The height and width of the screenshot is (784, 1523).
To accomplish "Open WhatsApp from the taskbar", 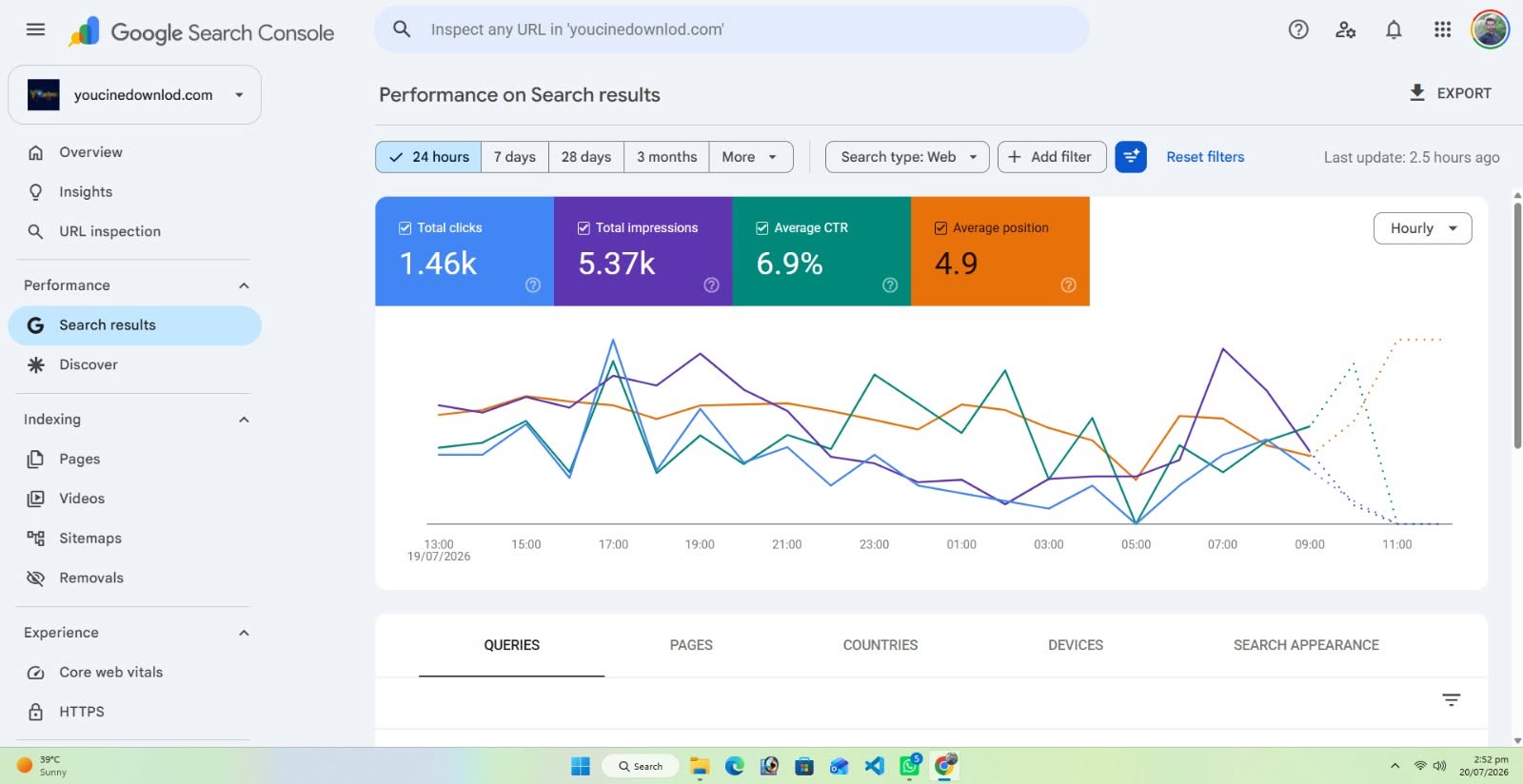I will point(910,765).
